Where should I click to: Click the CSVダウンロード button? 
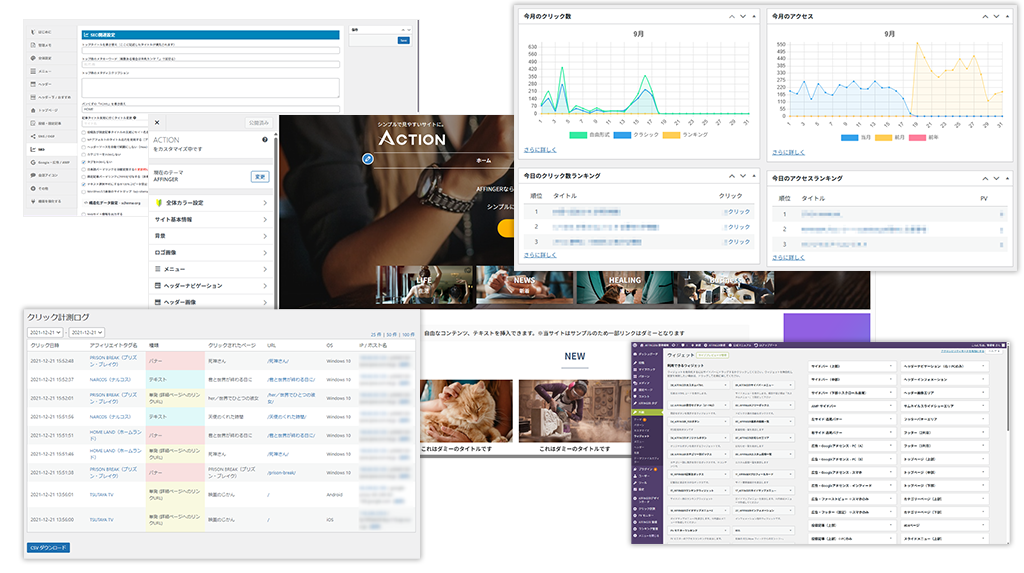(x=48, y=547)
